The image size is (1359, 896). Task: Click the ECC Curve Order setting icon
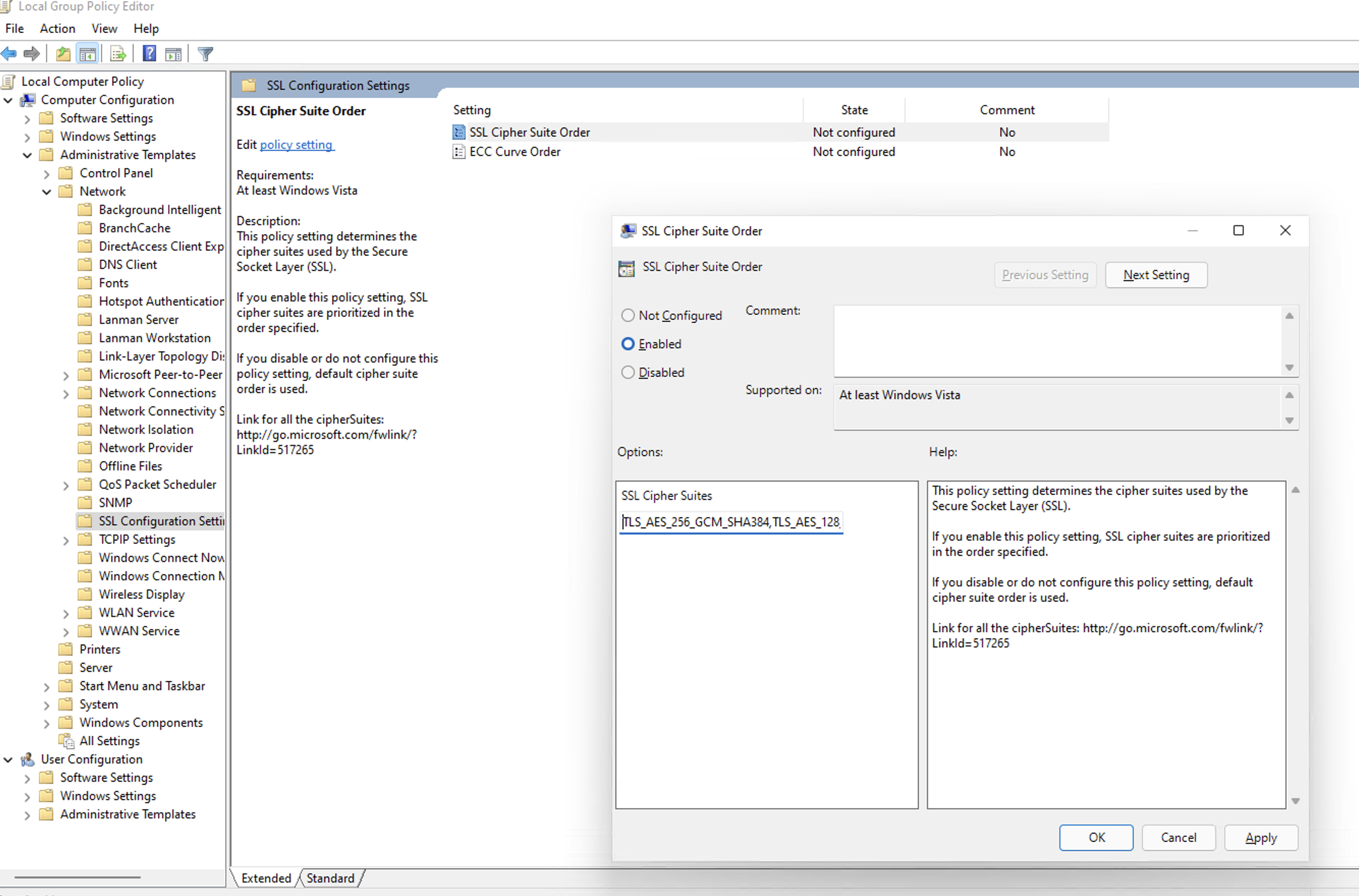pos(458,151)
